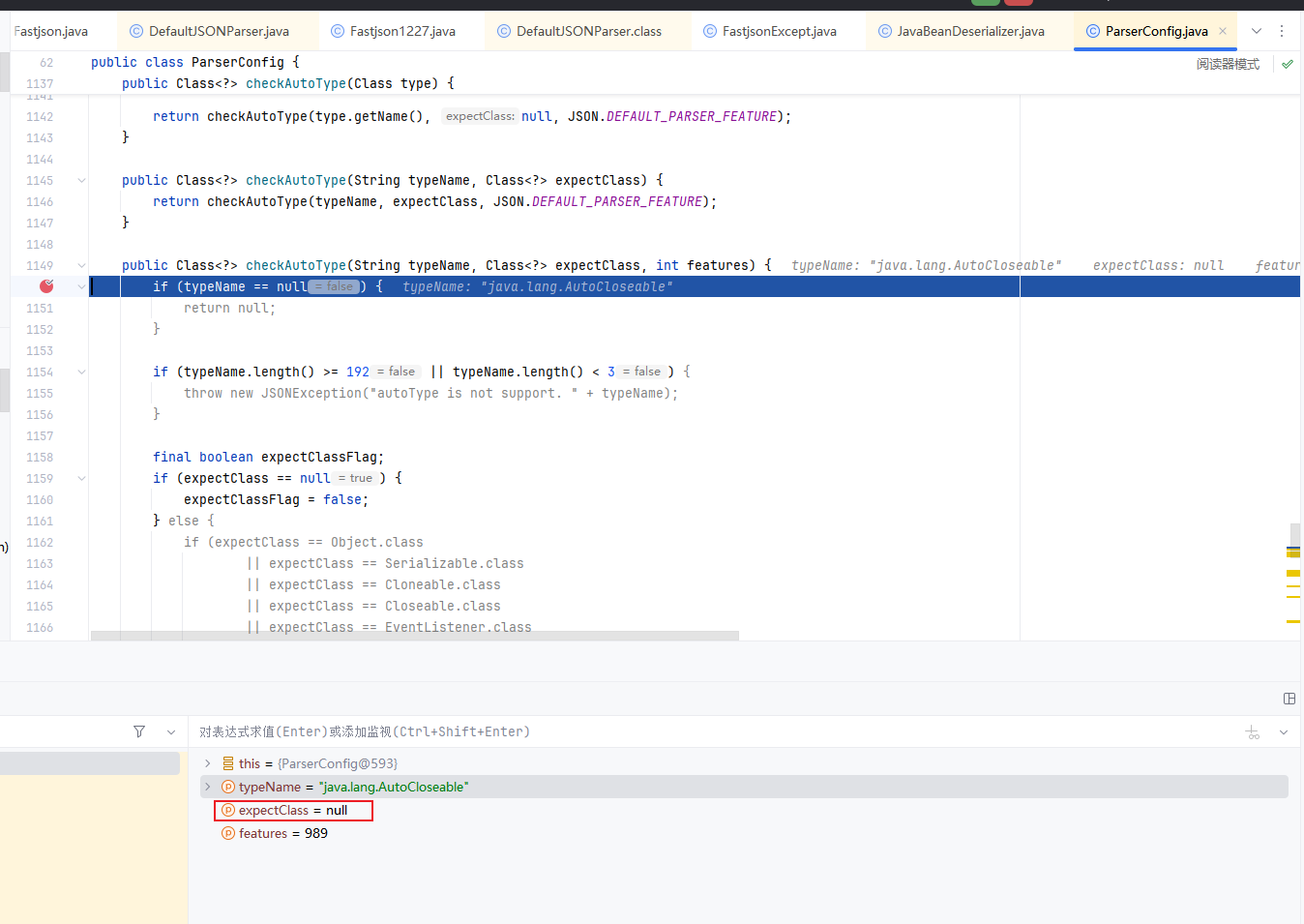Click line number 1160 in the gutter
This screenshot has width=1304, height=924.
[x=40, y=500]
